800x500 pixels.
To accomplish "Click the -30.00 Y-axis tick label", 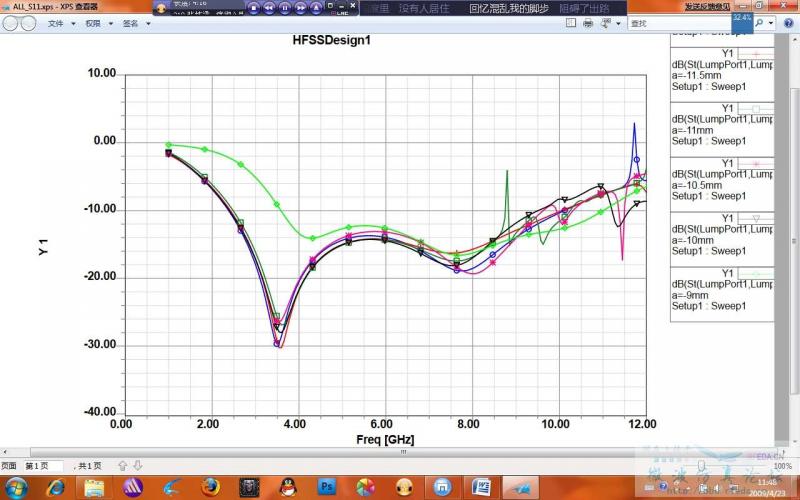I will pyautogui.click(x=100, y=344).
